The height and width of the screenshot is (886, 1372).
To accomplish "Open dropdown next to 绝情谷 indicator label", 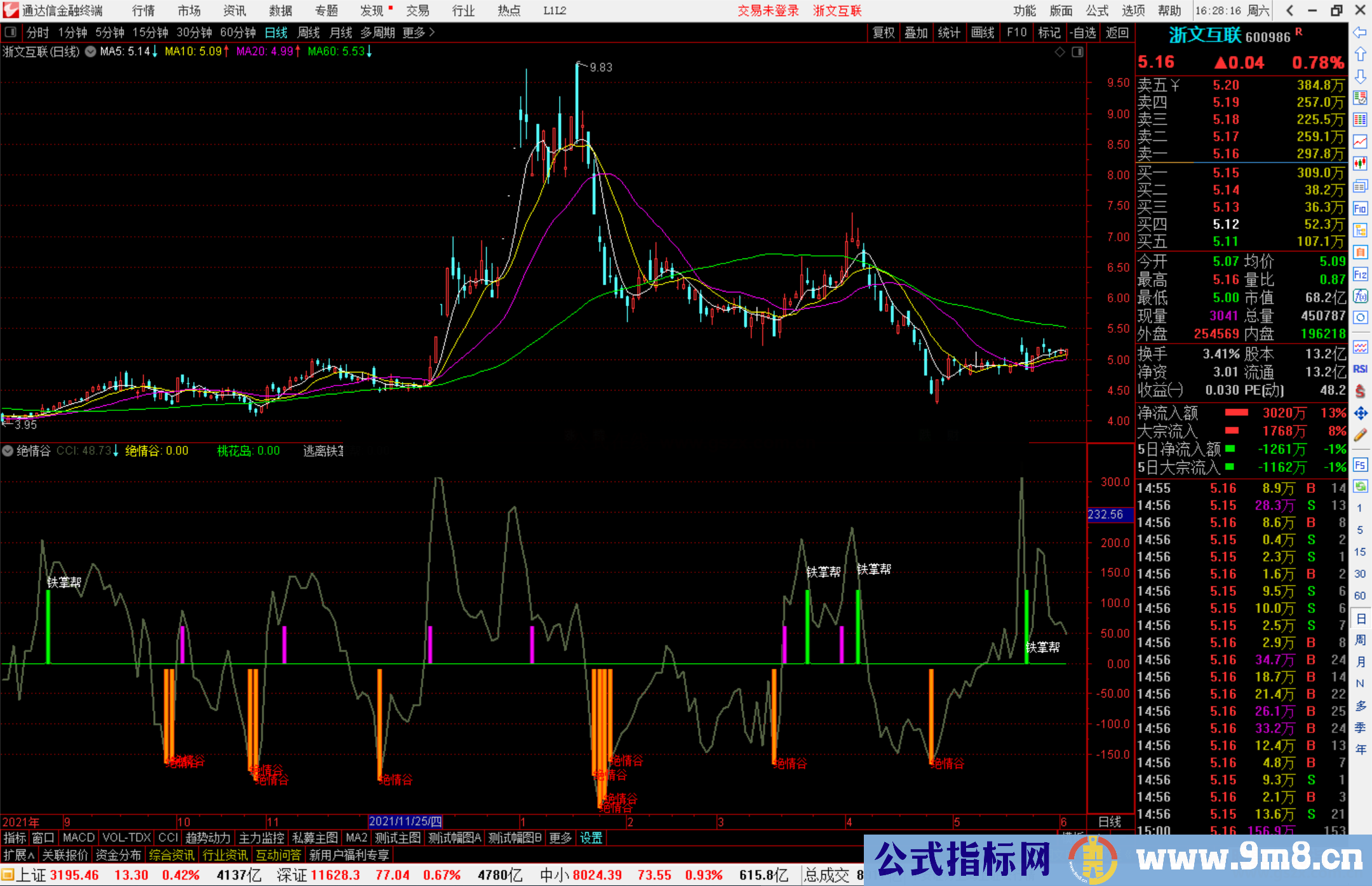I will 8,451.
